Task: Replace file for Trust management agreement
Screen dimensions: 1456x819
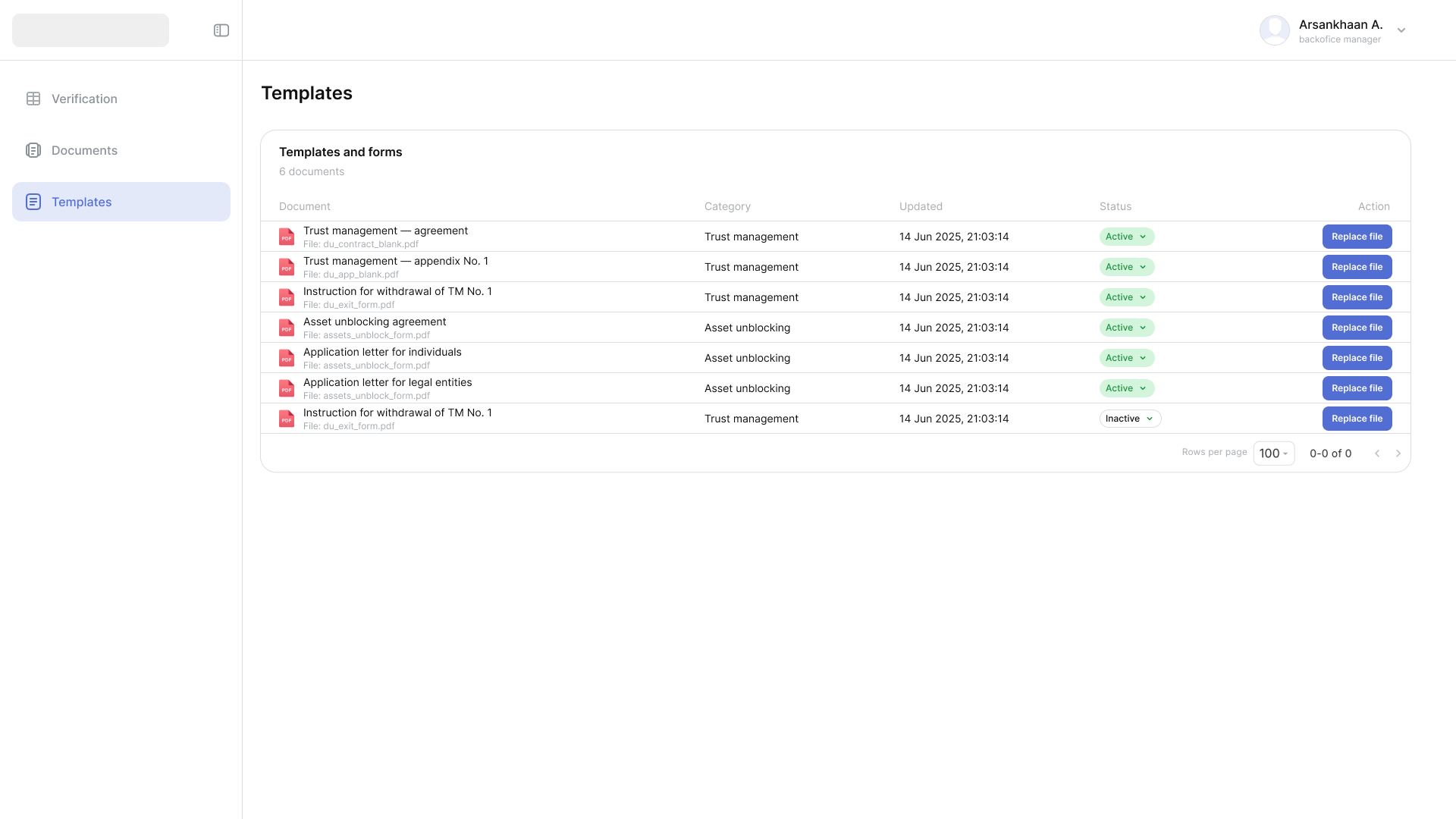Action: click(1357, 237)
